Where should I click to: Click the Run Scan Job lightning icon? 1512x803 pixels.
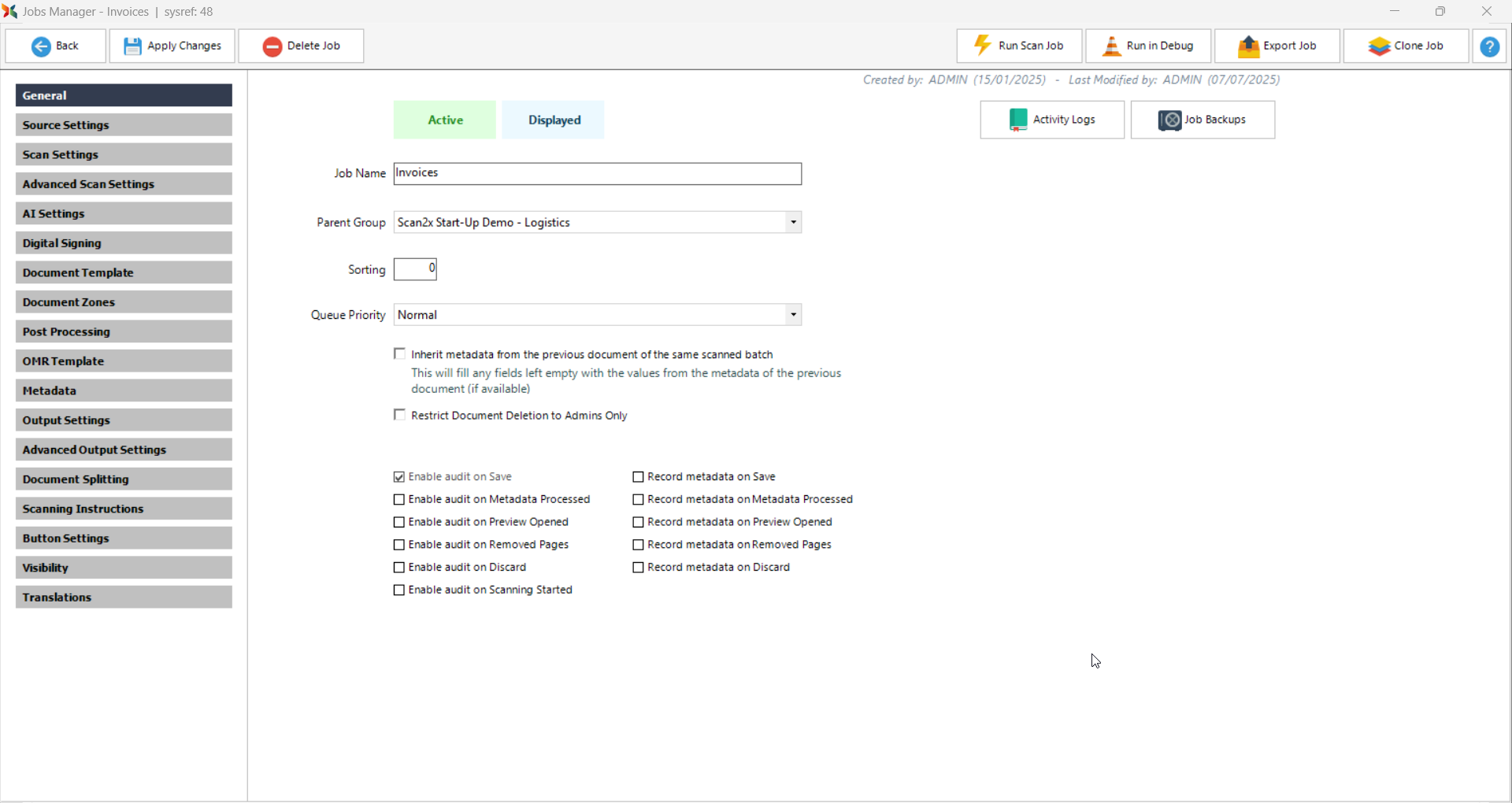pyautogui.click(x=982, y=46)
